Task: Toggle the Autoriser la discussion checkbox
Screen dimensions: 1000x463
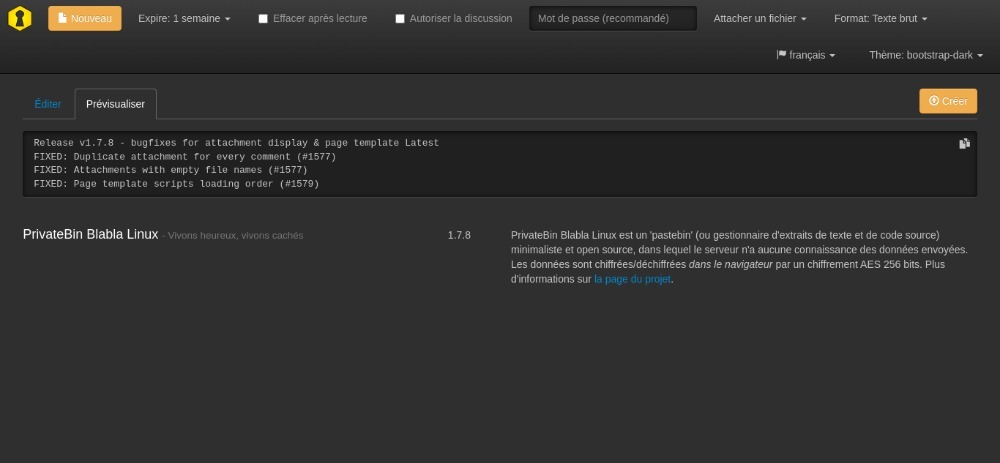Action: 400,19
